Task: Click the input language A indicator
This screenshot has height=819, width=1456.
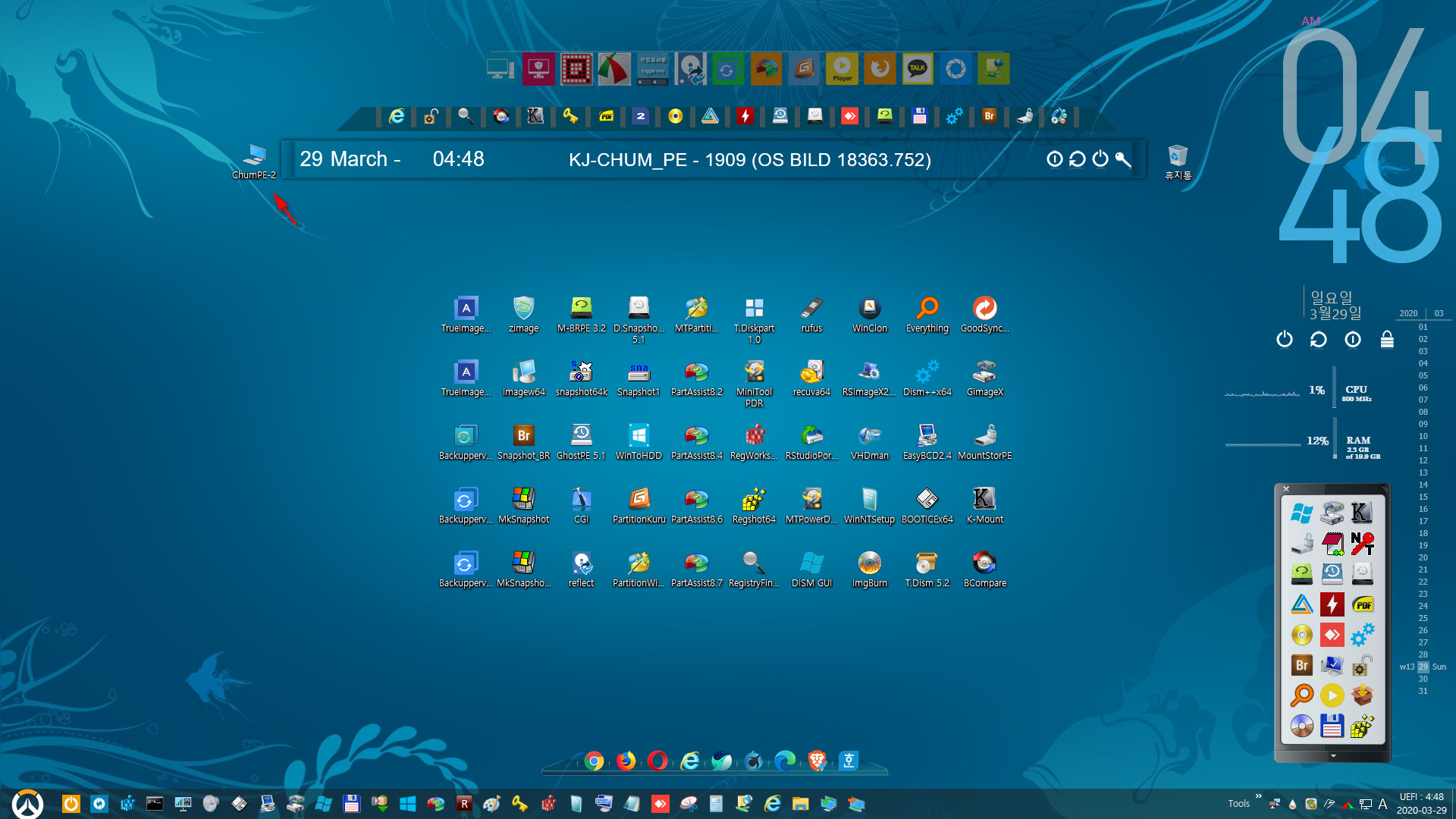Action: (1382, 804)
